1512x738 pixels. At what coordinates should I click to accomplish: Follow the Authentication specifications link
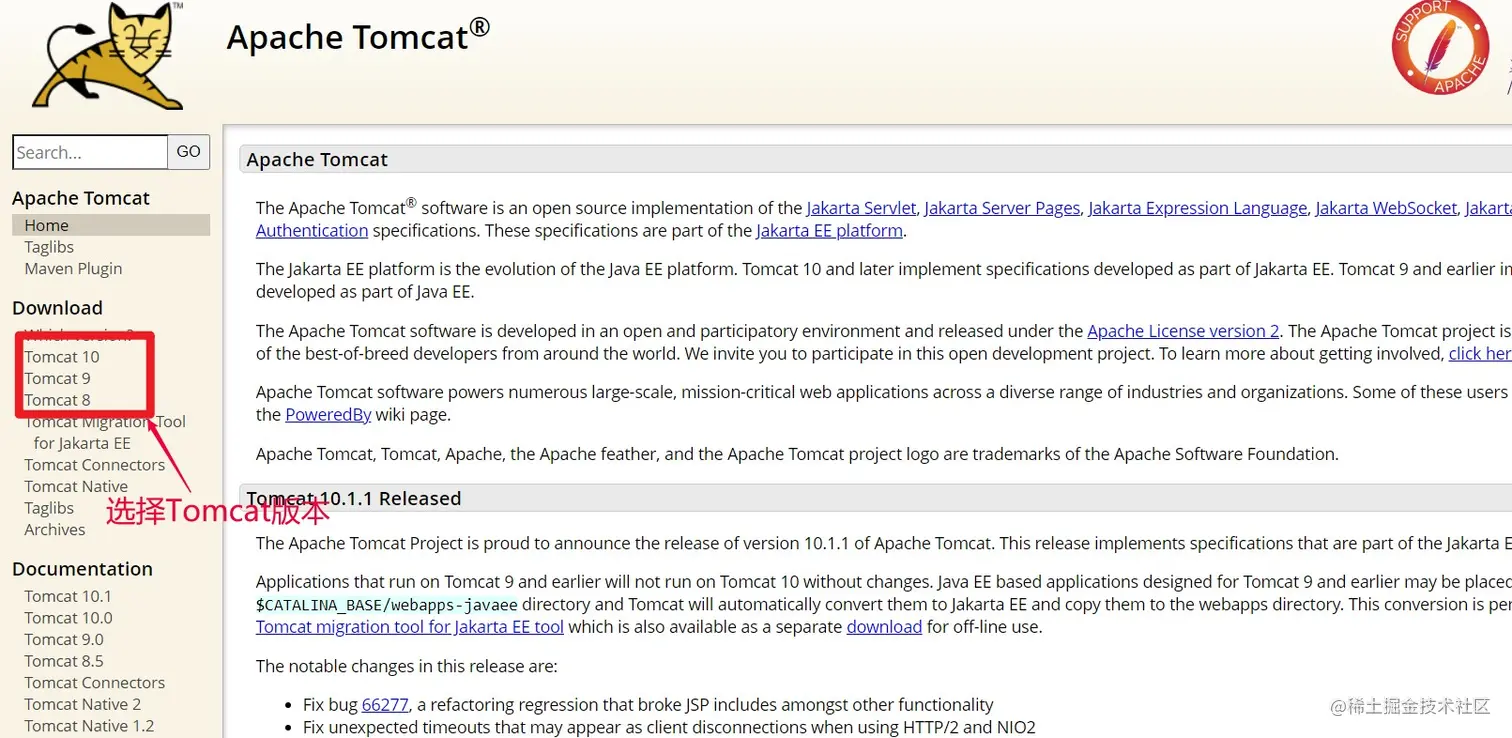tap(312, 231)
